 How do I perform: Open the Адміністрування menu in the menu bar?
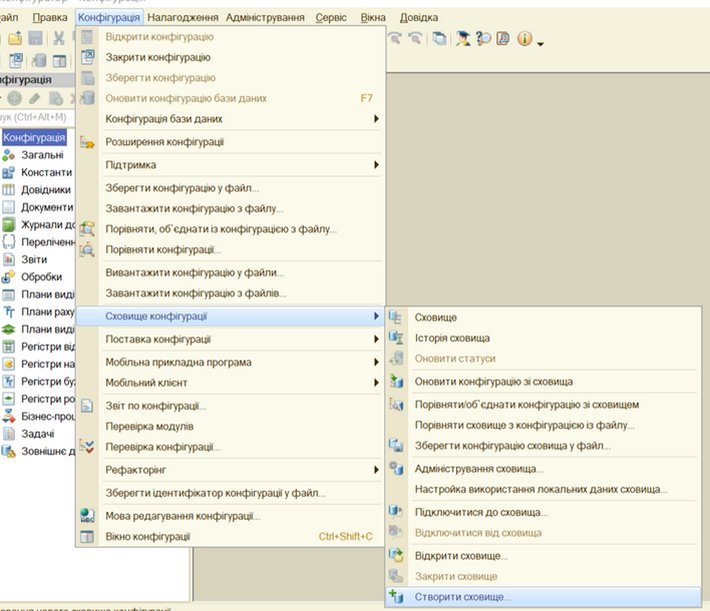[x=265, y=18]
